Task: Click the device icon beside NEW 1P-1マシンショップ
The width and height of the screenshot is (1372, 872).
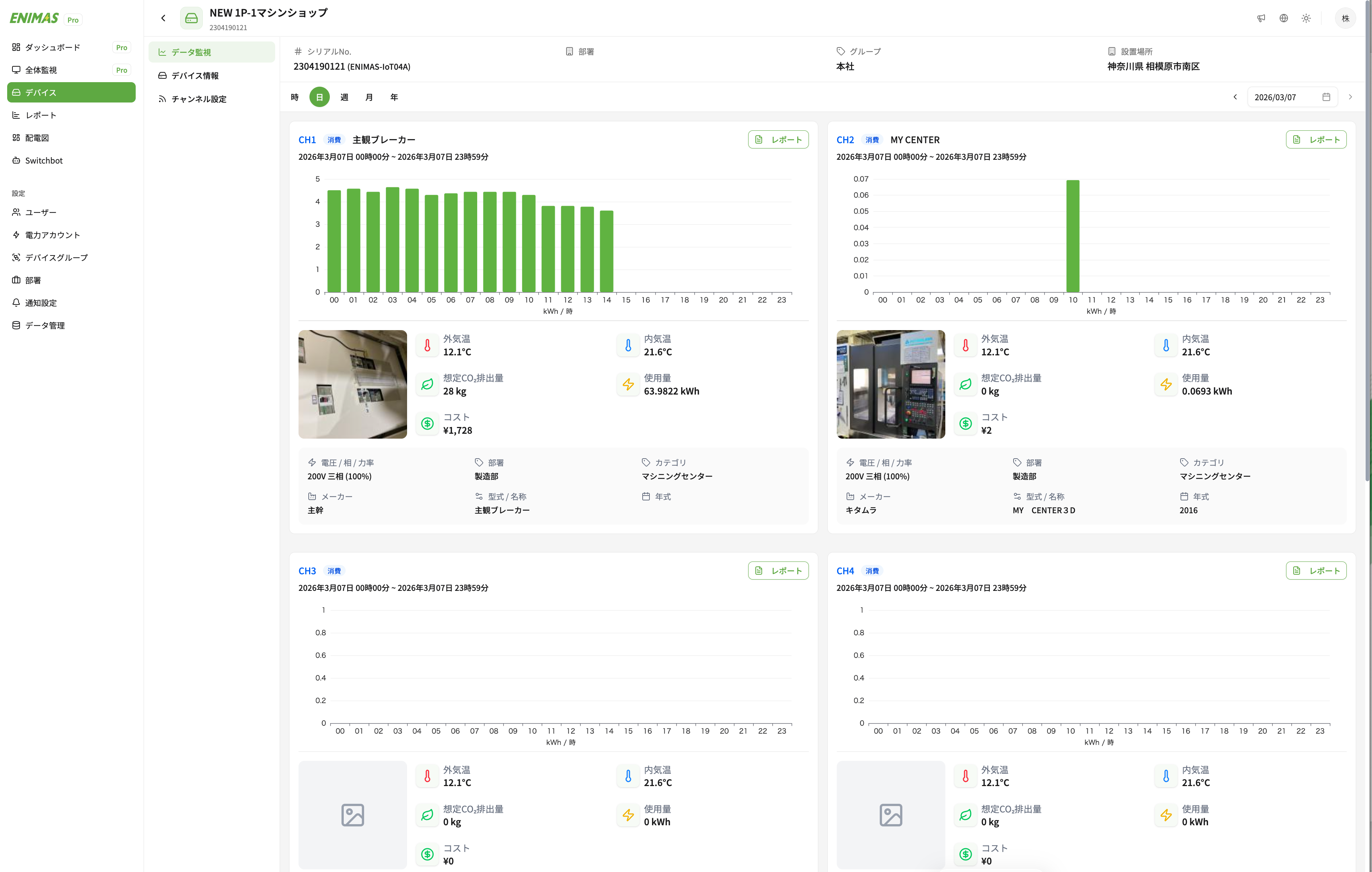Action: (x=191, y=18)
